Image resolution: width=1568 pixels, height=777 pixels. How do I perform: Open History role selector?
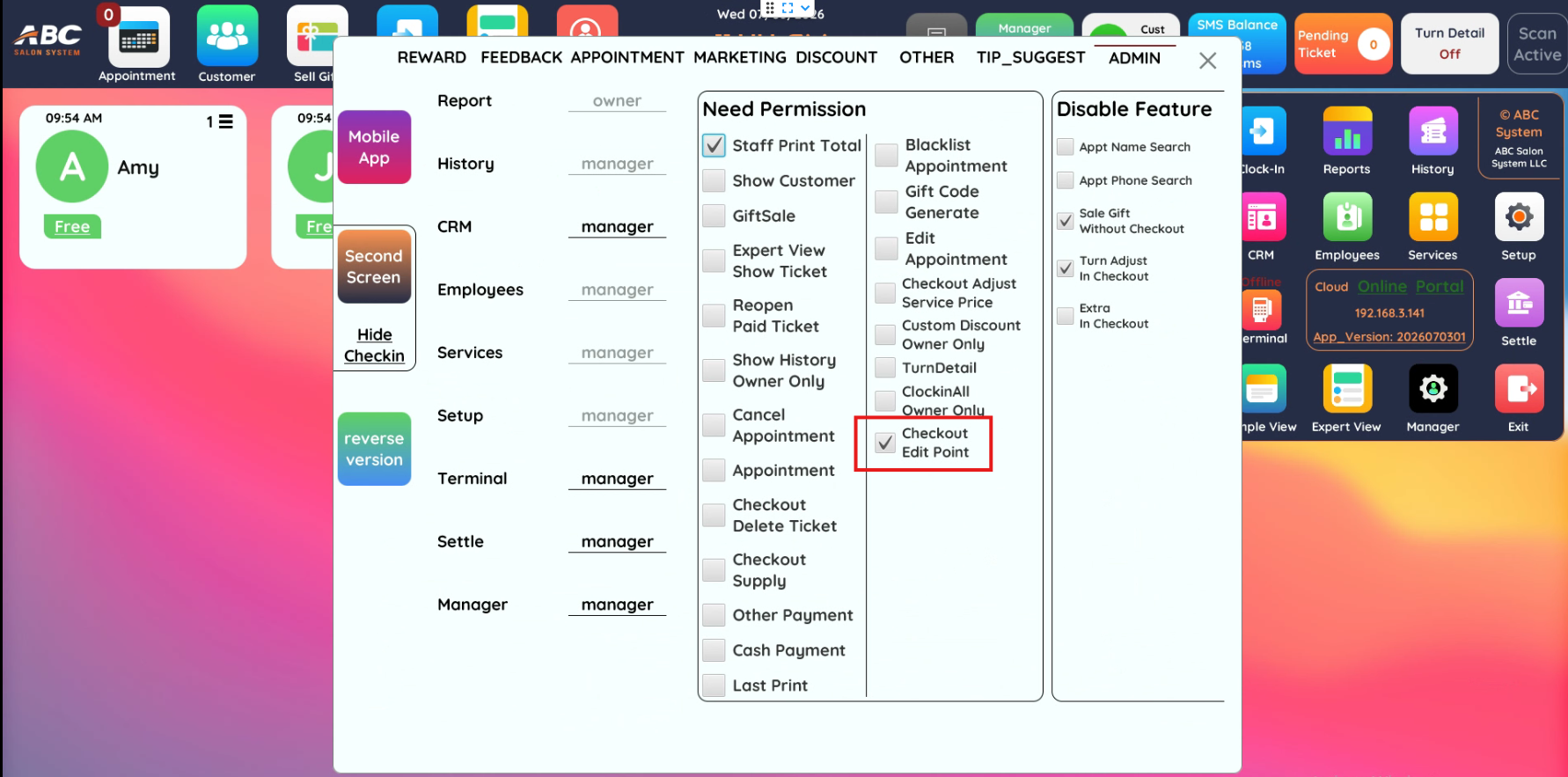pos(617,164)
